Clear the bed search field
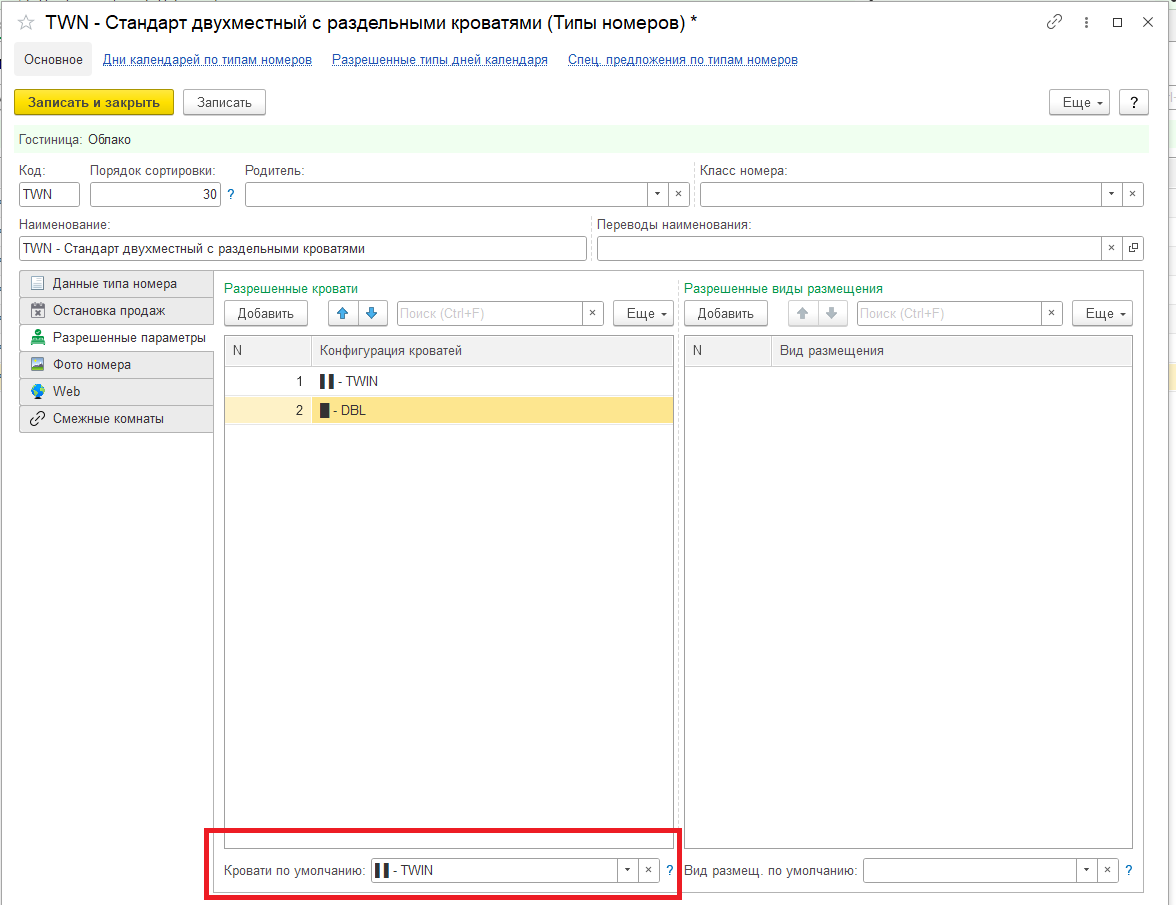The image size is (1176, 905). [x=592, y=313]
